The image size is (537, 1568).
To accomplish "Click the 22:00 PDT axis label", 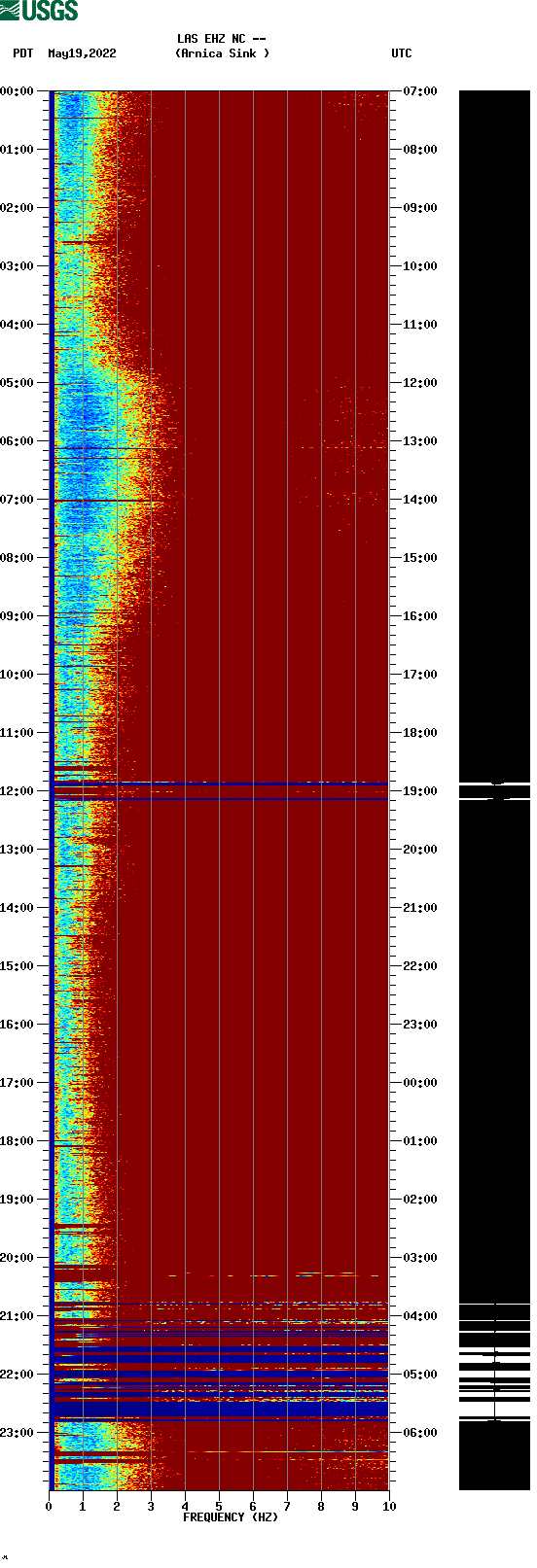I will click(x=18, y=1375).
